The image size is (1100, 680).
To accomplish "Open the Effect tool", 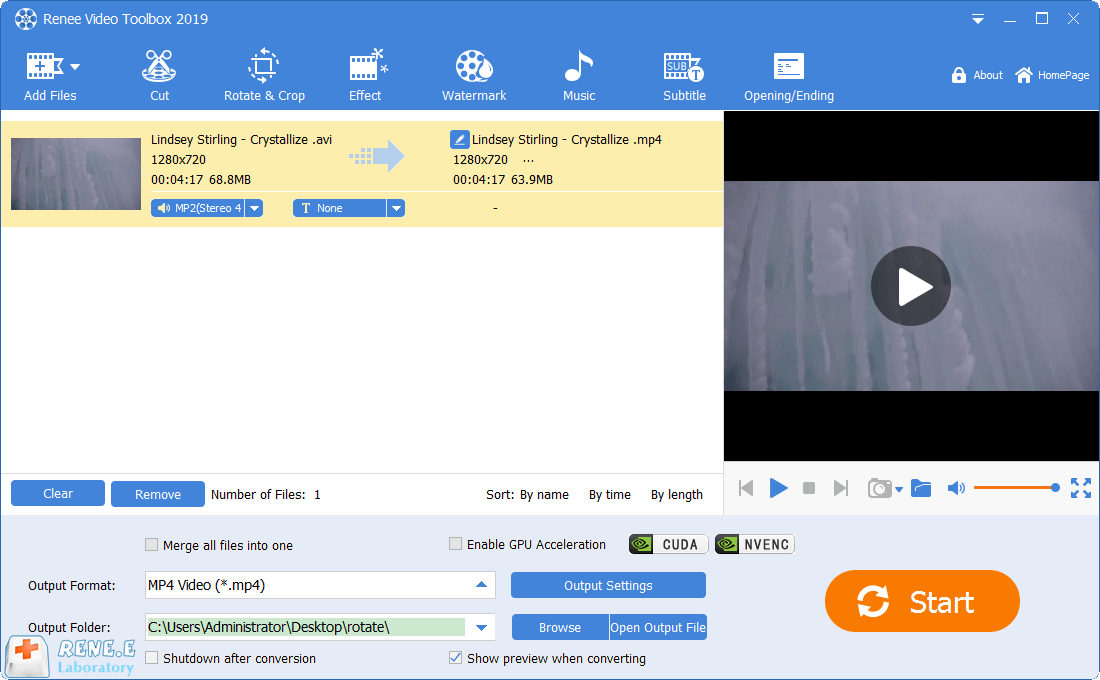I will [365, 75].
